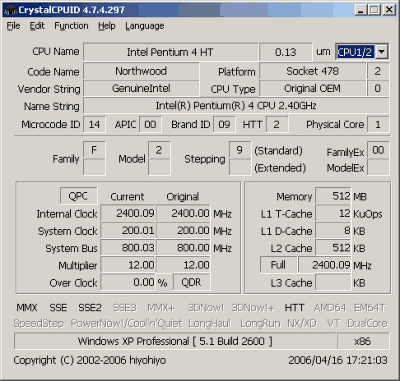Viewport: 400px width, 381px height.
Task: Click the greyed SpeedStep feature label
Action: pyautogui.click(x=38, y=323)
